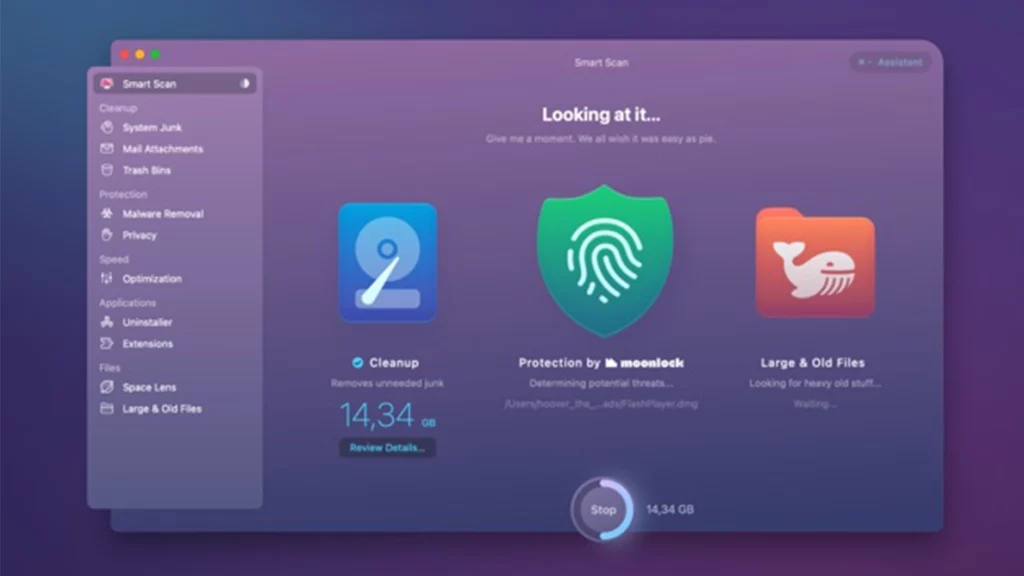Review Details of the 14,34 GB cleanup

[388, 447]
